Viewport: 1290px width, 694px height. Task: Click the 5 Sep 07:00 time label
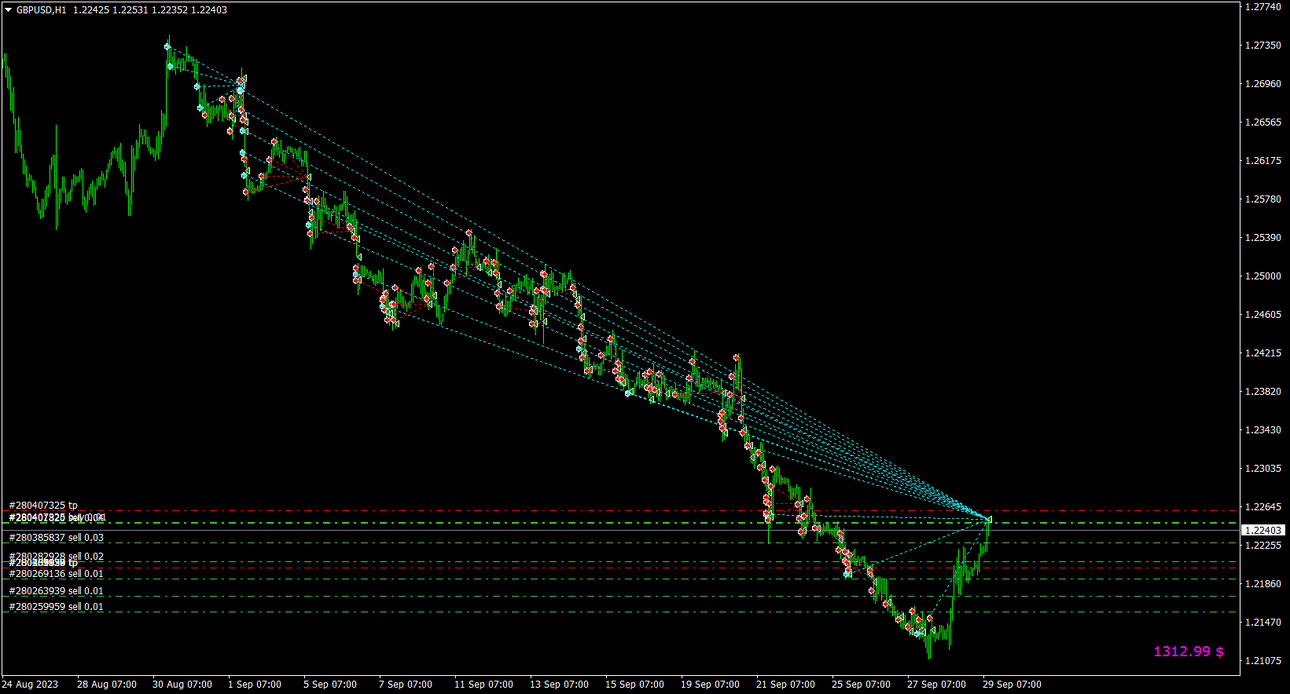(x=331, y=685)
